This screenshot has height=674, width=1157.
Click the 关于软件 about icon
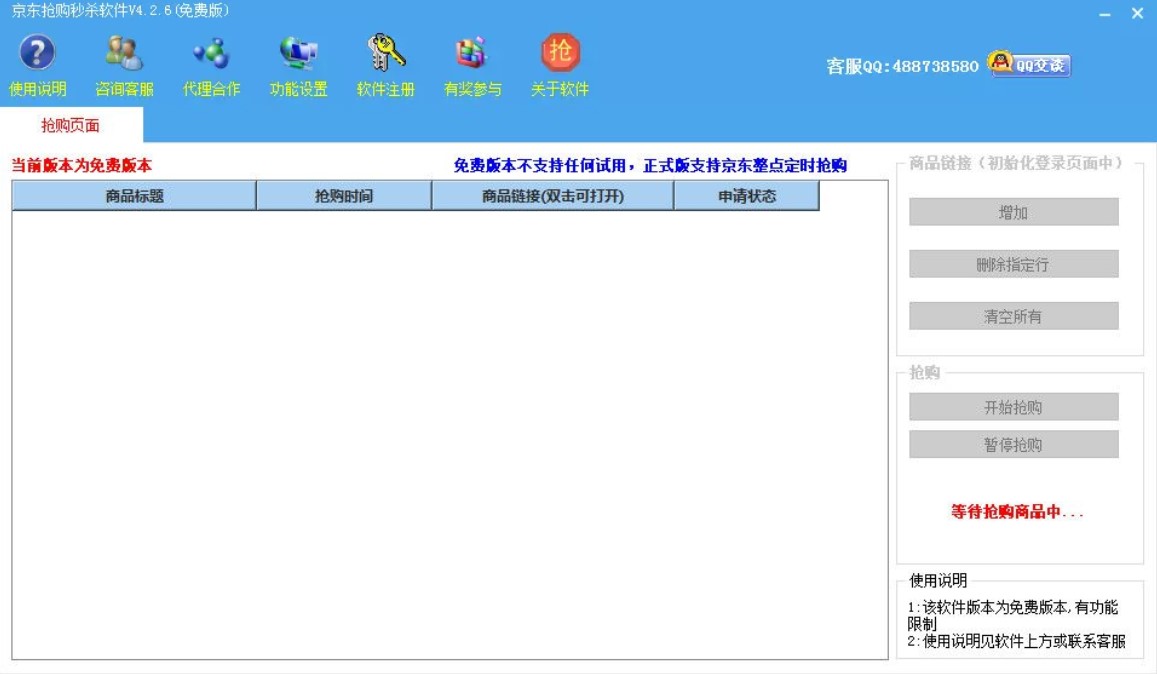pyautogui.click(x=560, y=66)
